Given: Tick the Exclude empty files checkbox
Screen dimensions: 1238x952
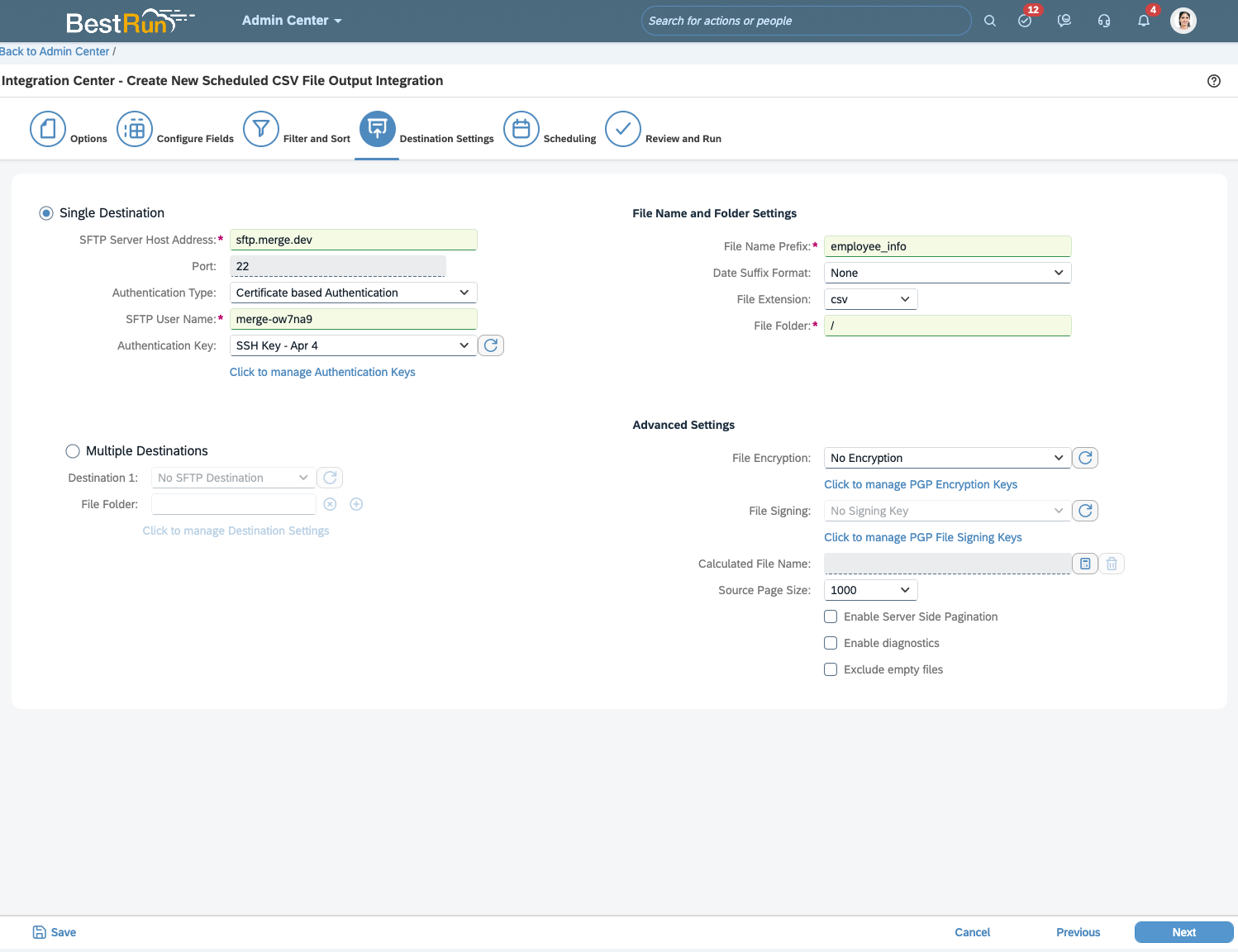Looking at the screenshot, I should point(831,669).
